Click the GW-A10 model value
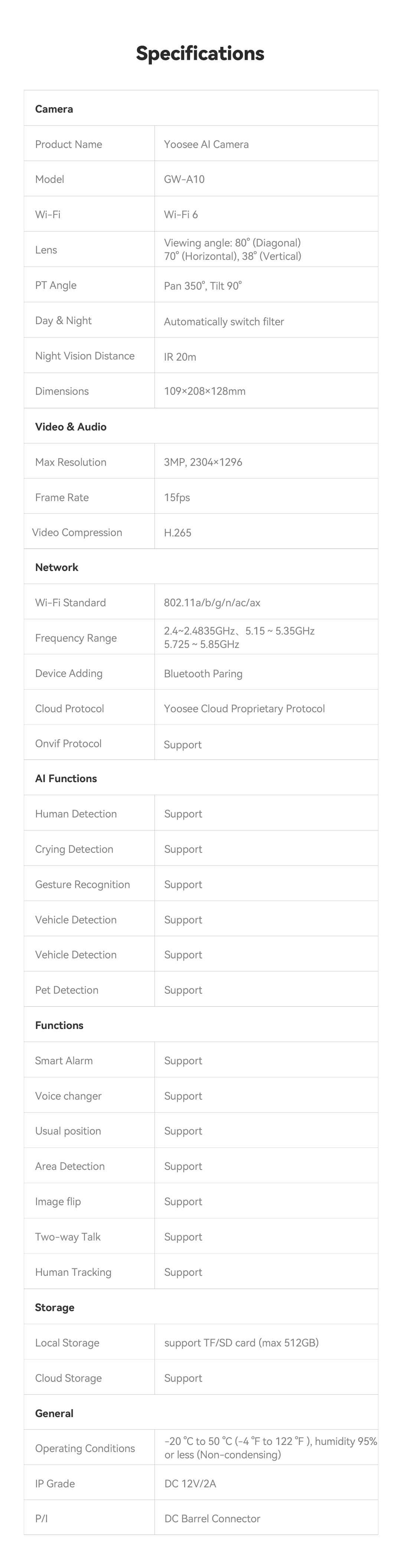 pyautogui.click(x=184, y=180)
